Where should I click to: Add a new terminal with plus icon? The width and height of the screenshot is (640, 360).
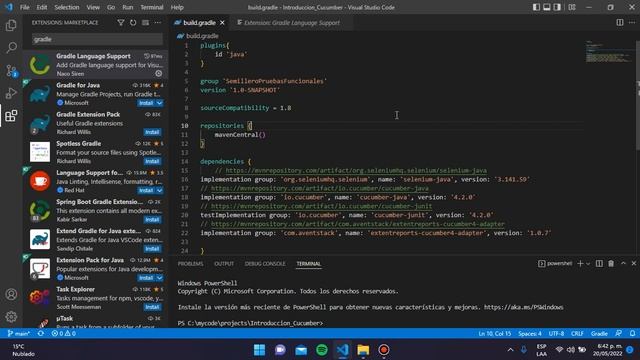(580, 264)
